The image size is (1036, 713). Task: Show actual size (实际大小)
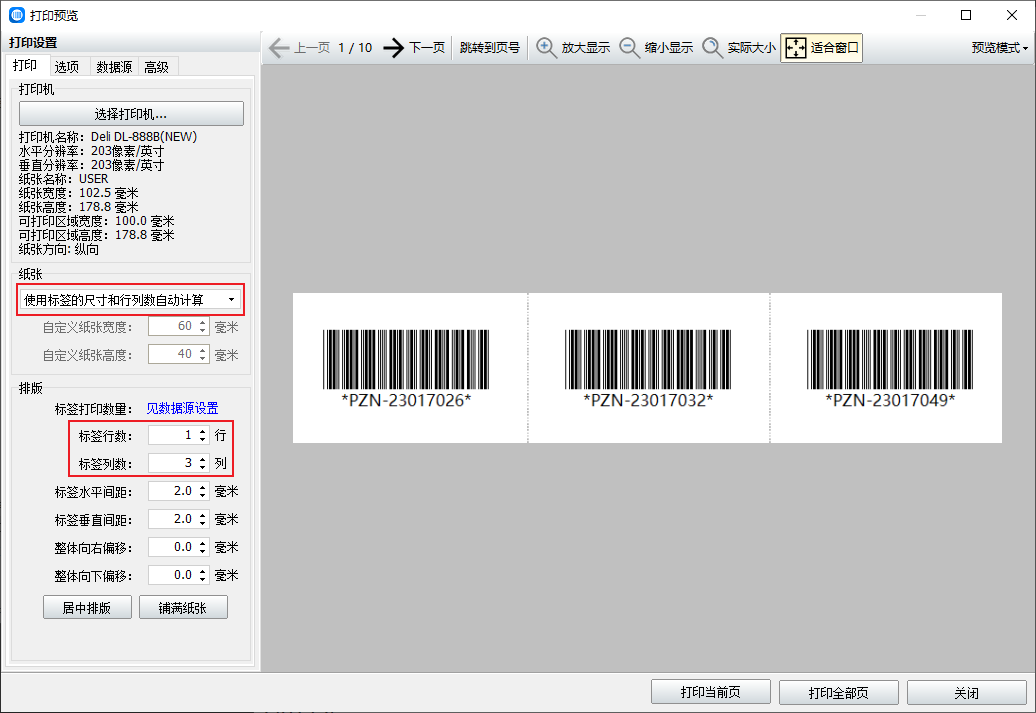pos(739,48)
